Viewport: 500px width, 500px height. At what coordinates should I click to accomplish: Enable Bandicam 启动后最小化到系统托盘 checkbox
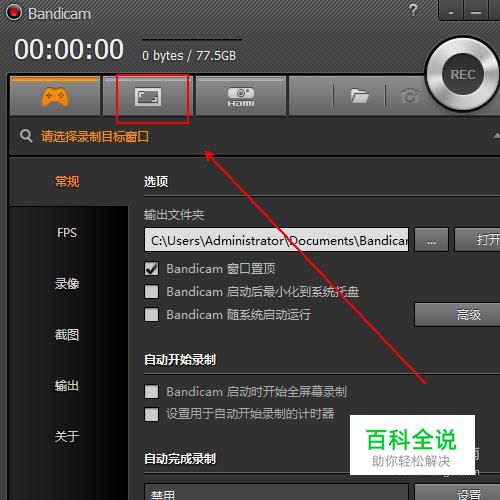[152, 292]
